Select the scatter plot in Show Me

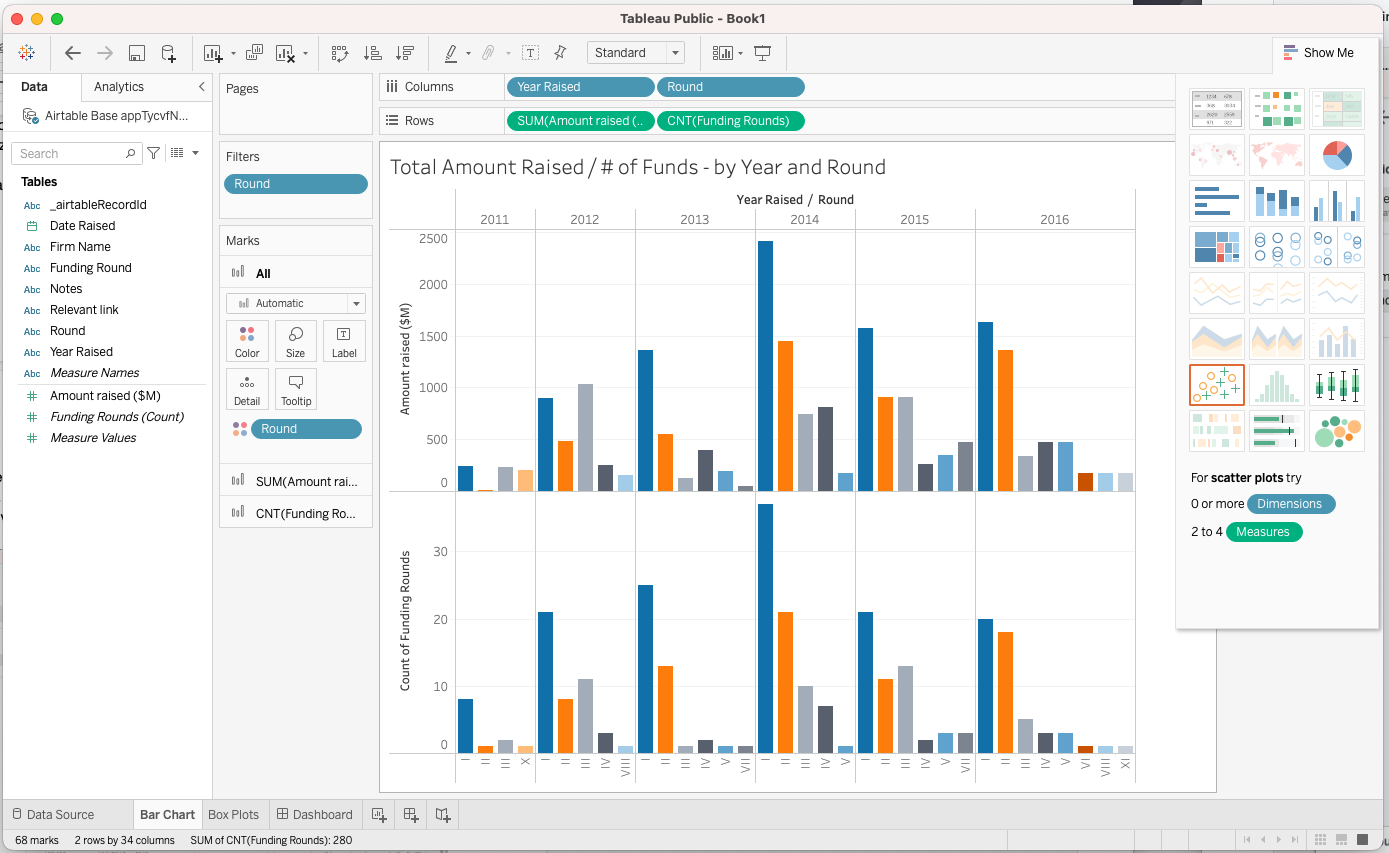[x=1217, y=384]
